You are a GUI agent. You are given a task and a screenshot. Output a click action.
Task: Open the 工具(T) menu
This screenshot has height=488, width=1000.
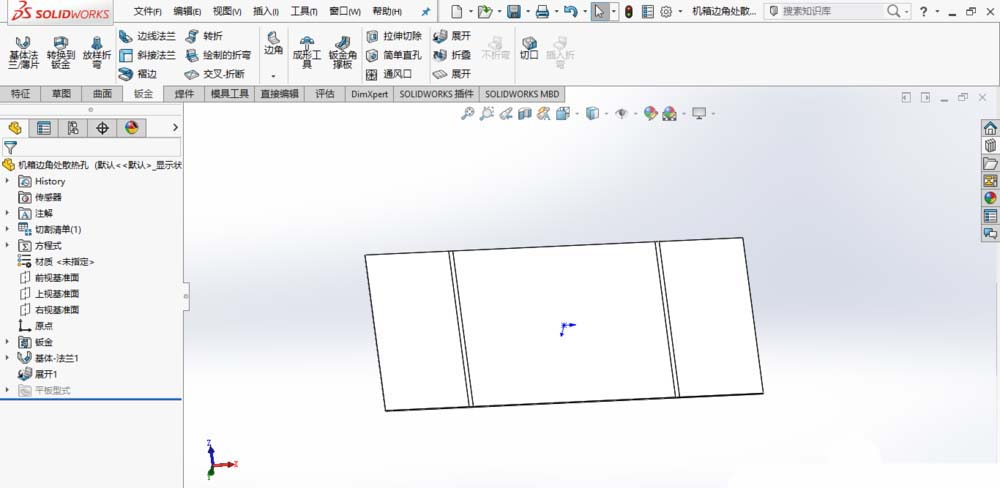point(304,11)
